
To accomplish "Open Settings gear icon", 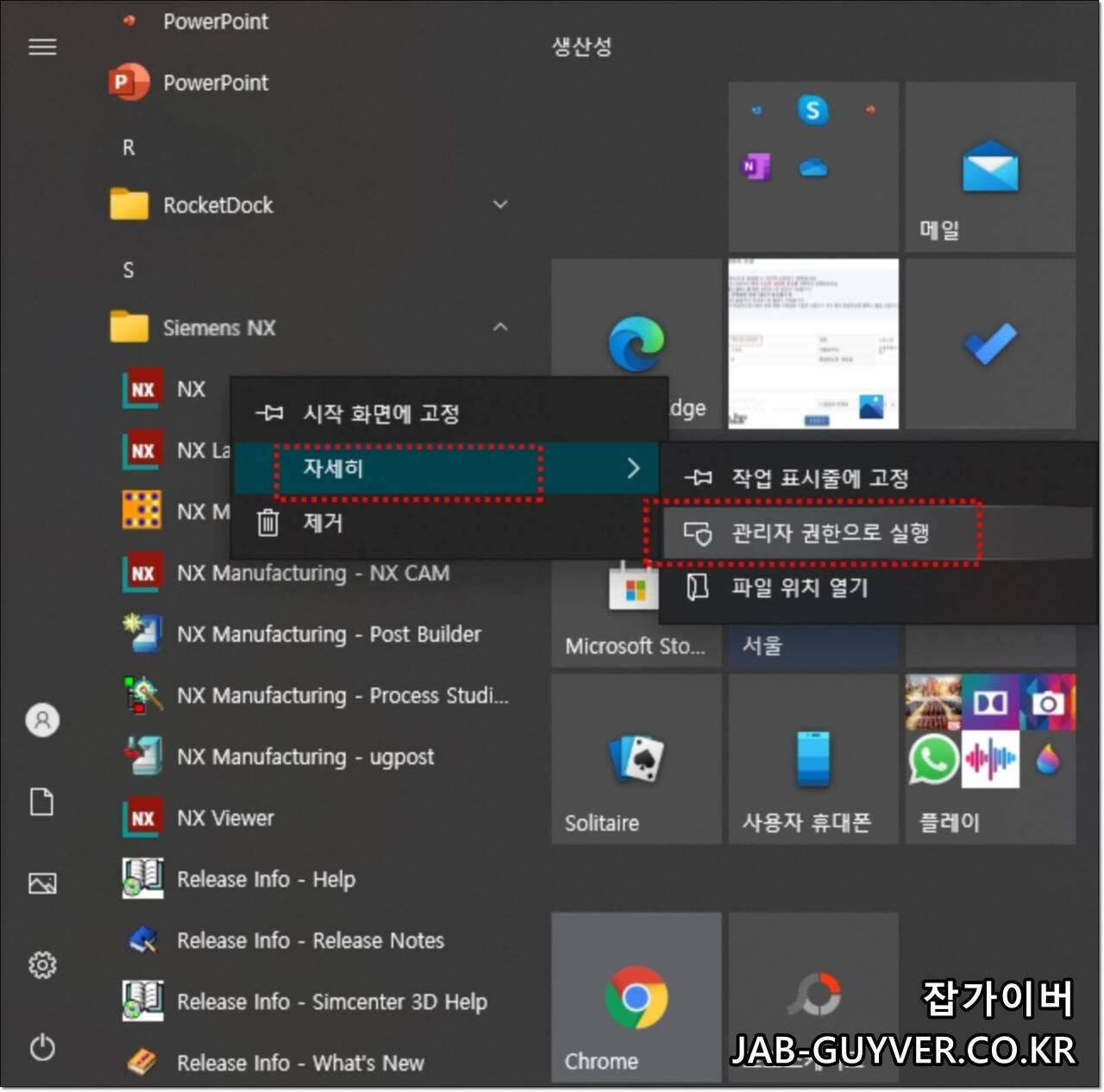I will pos(42,964).
